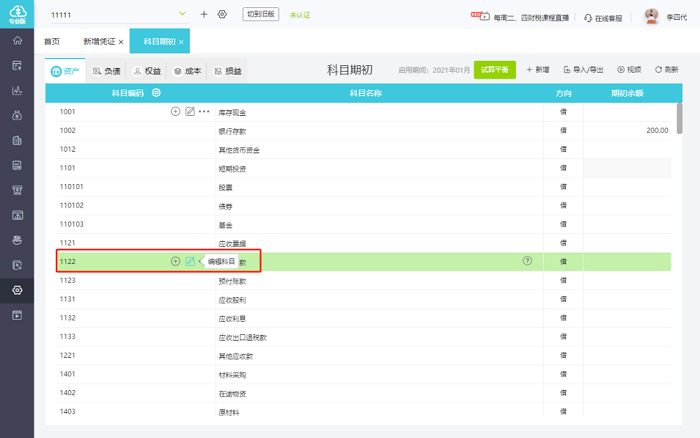This screenshot has height=438, width=700.
Task: Select the 损益 category tab
Action: click(x=228, y=71)
